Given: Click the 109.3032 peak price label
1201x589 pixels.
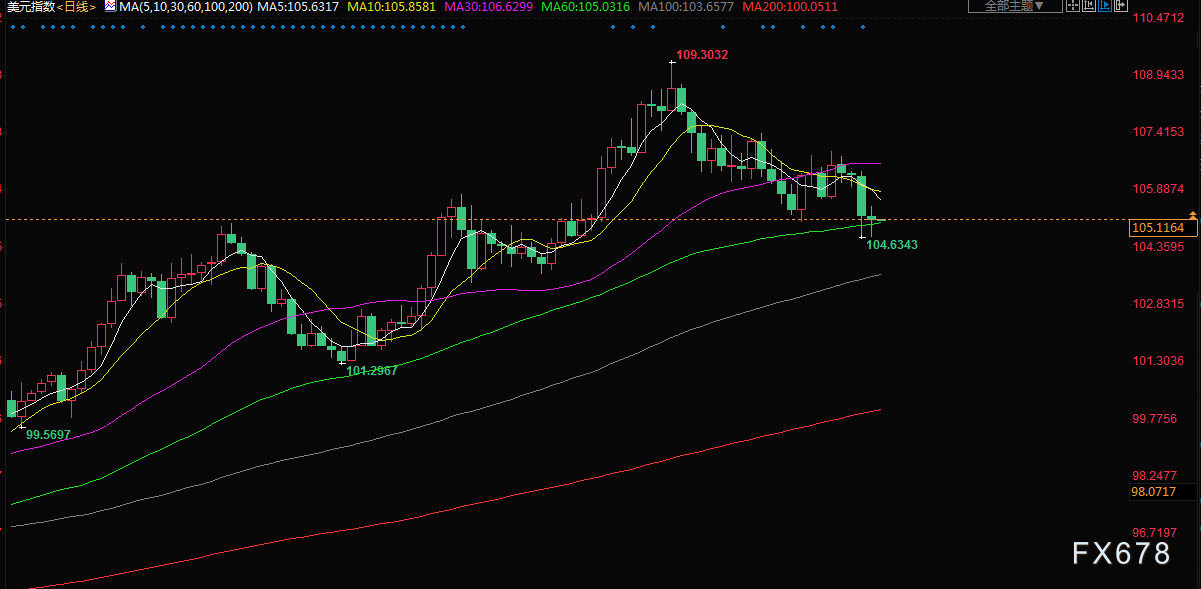Looking at the screenshot, I should (702, 54).
